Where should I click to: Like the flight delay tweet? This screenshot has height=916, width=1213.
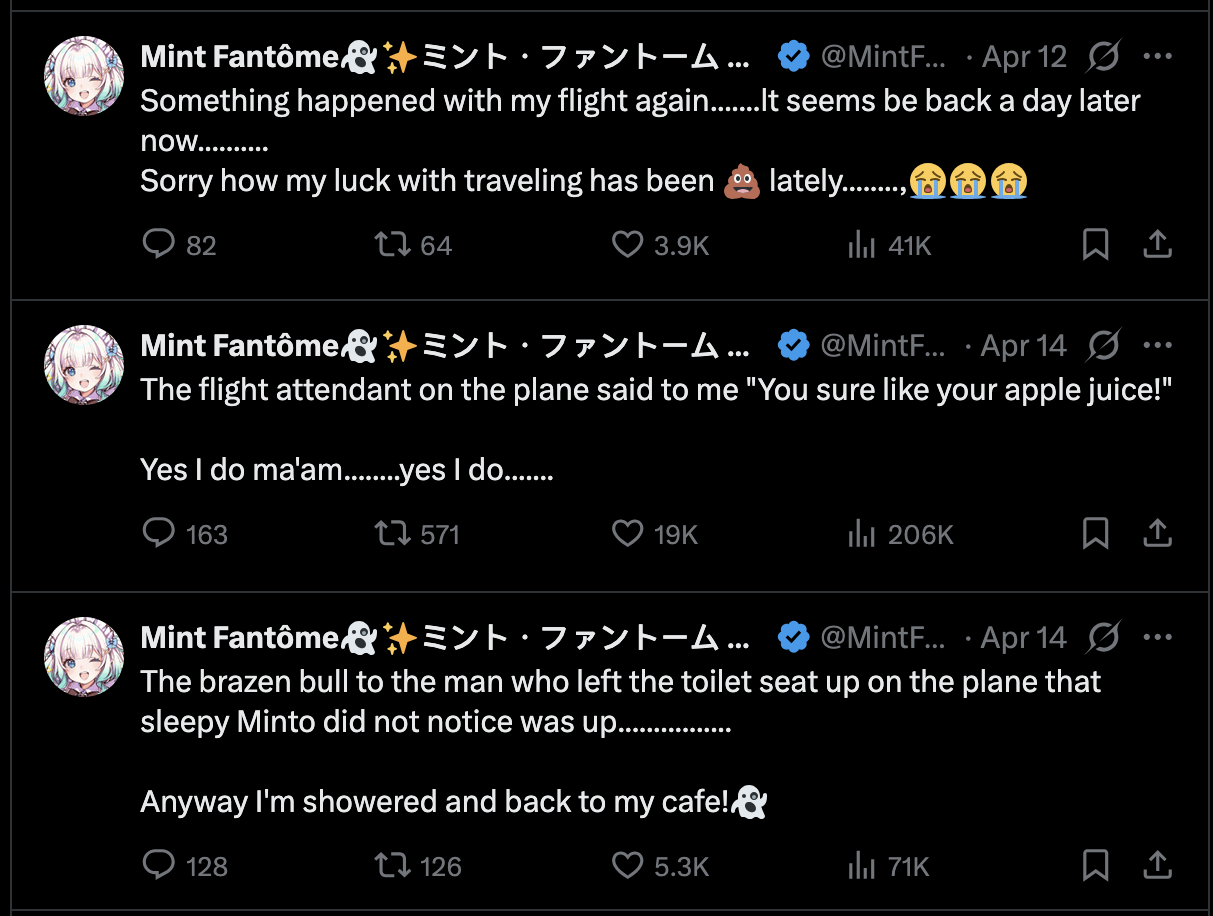pyautogui.click(x=627, y=245)
